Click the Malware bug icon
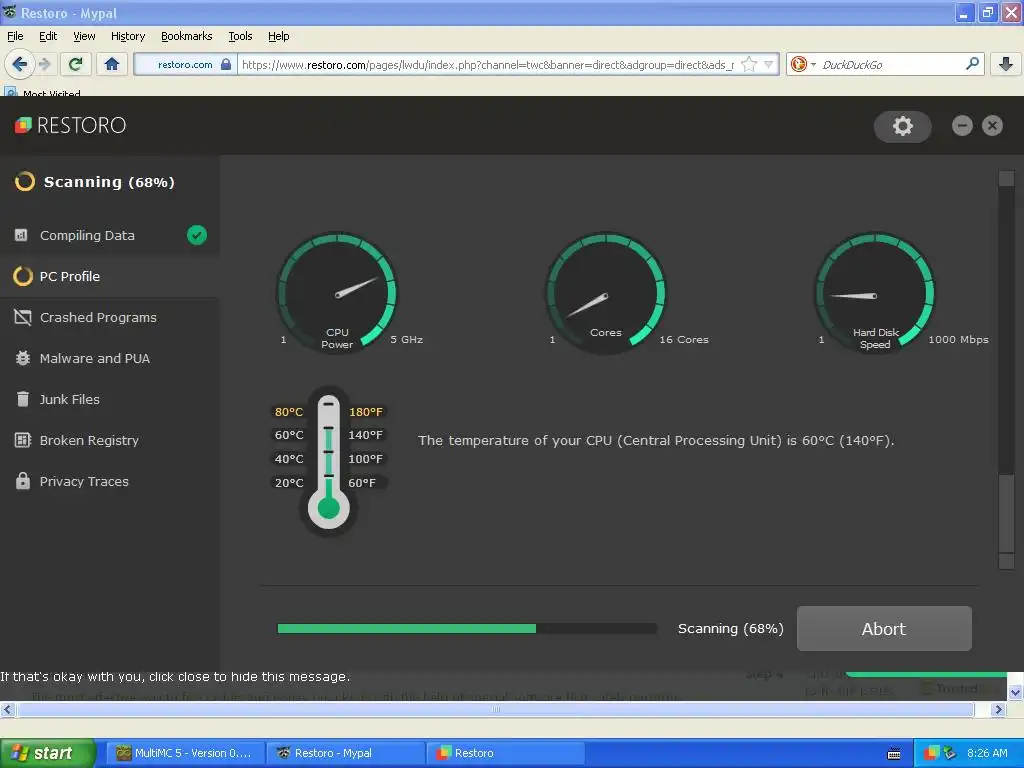Screen dimensions: 1024x768 point(22,358)
